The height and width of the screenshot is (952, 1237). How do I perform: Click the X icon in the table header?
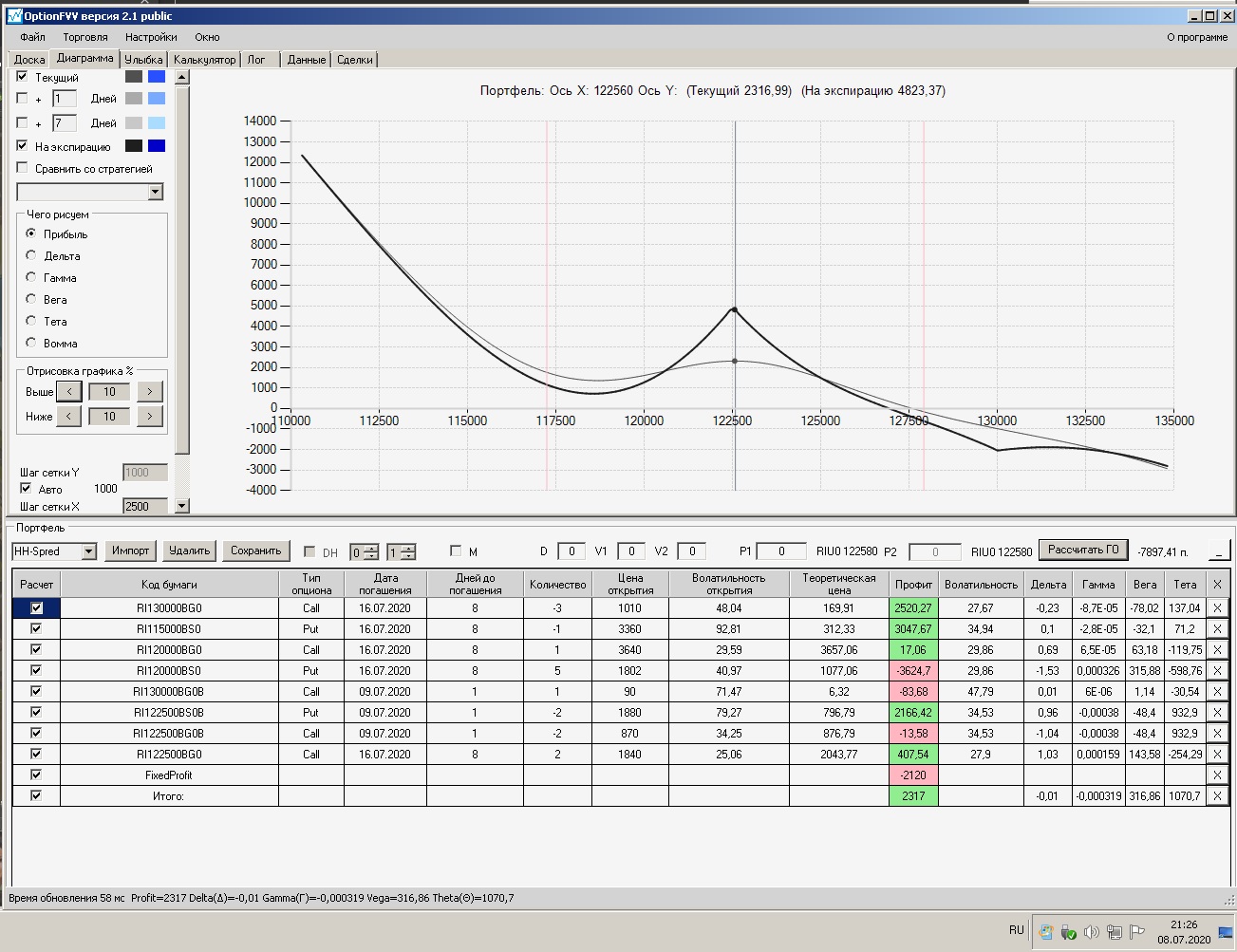(x=1217, y=585)
